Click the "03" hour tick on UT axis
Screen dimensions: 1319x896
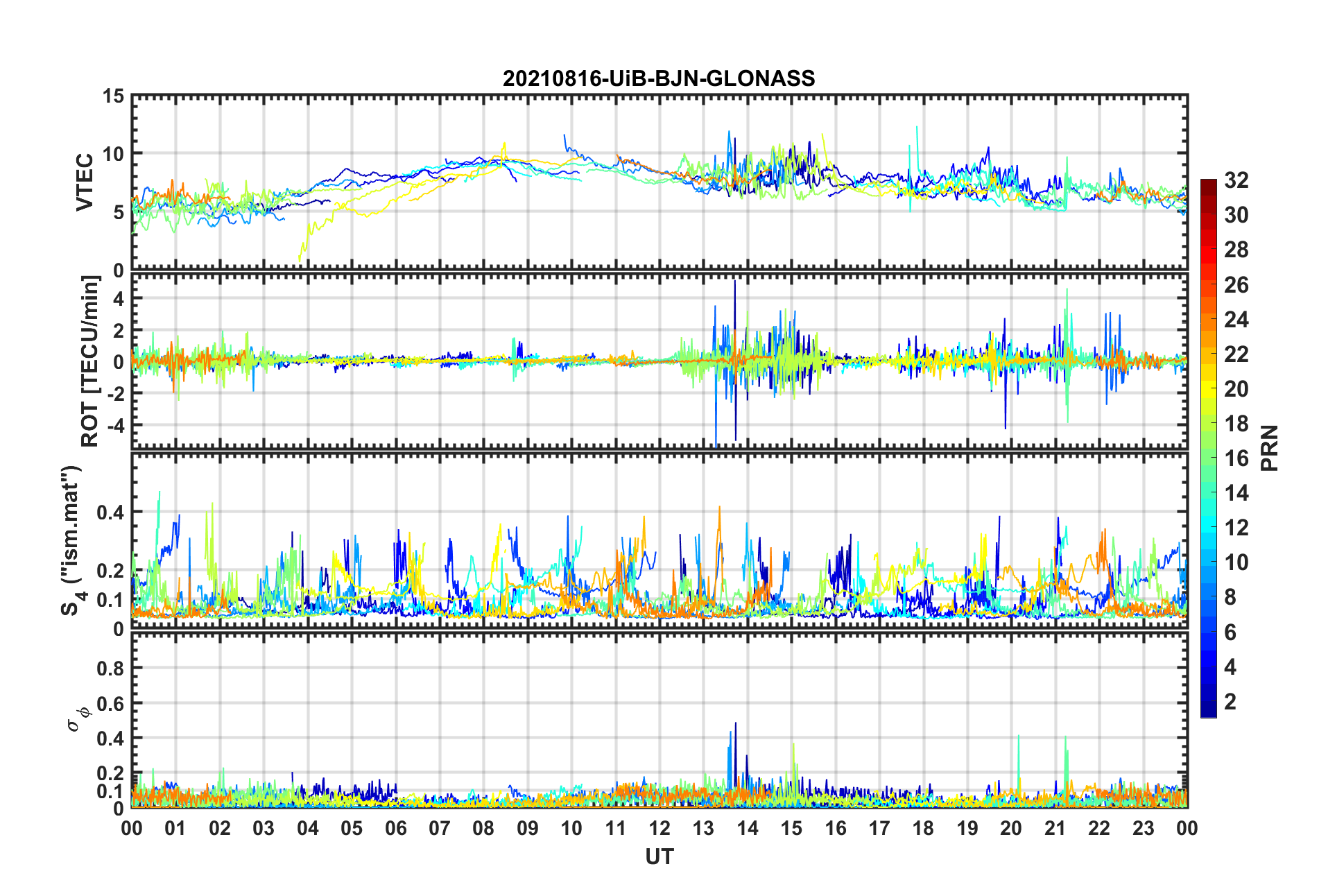pyautogui.click(x=264, y=828)
